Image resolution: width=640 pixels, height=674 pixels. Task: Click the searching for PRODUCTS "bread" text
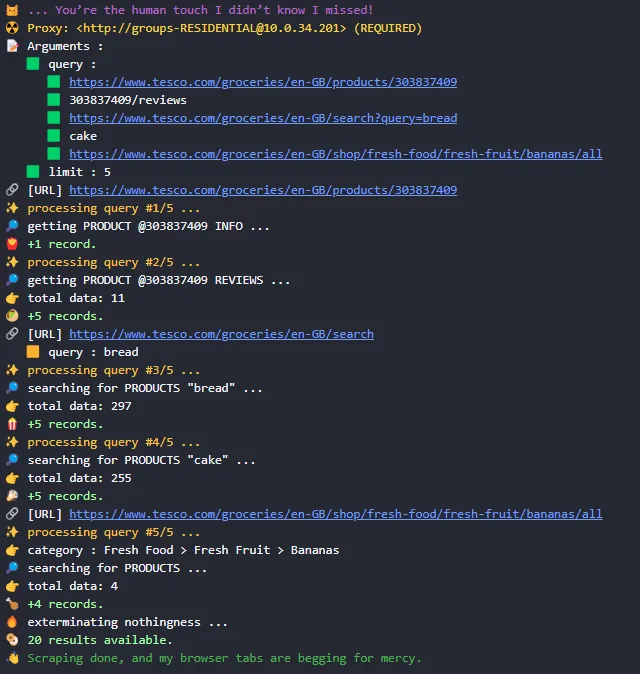click(x=145, y=388)
